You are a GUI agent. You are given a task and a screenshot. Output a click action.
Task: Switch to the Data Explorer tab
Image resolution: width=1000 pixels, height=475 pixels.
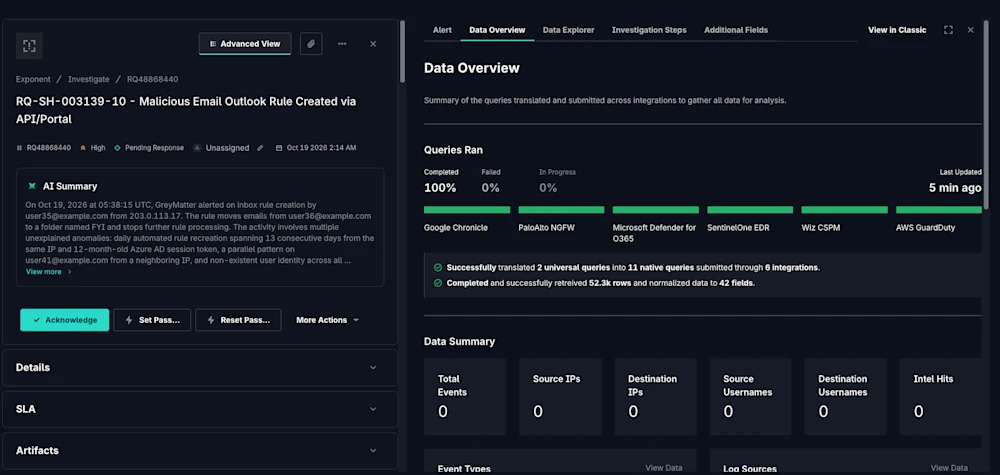pos(568,30)
